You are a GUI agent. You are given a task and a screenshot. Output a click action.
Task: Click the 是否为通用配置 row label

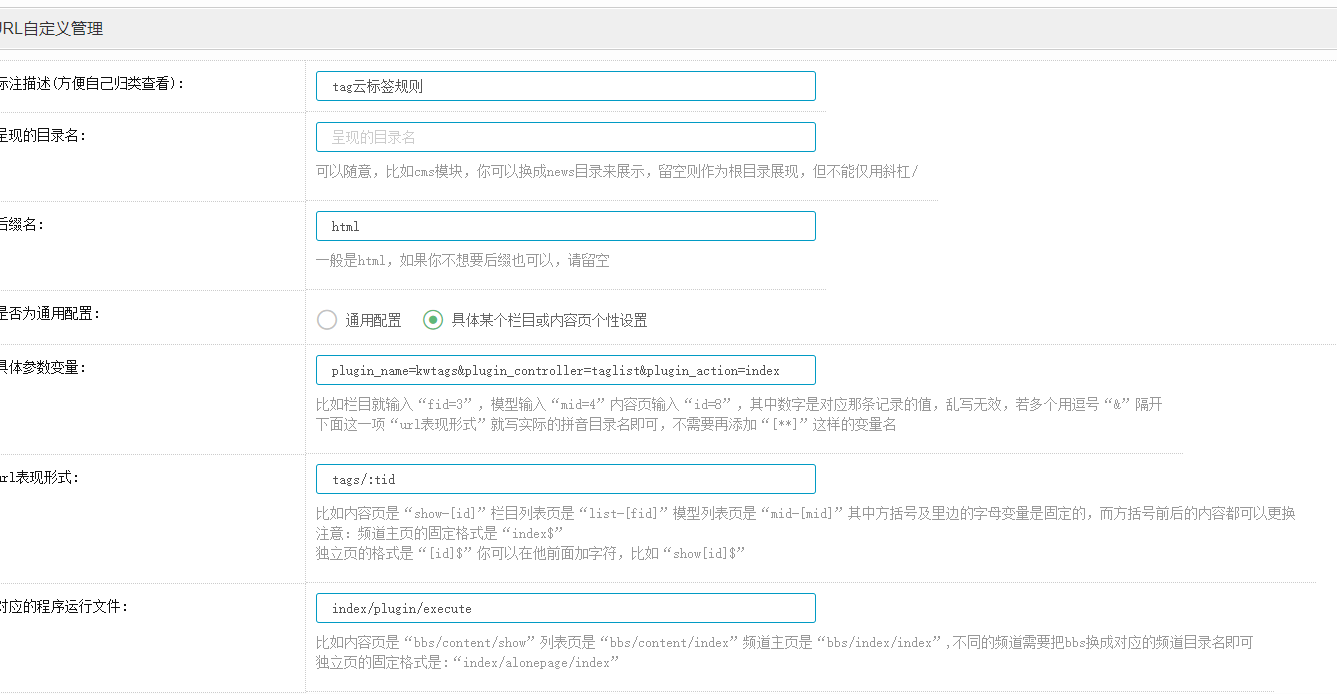point(50,313)
